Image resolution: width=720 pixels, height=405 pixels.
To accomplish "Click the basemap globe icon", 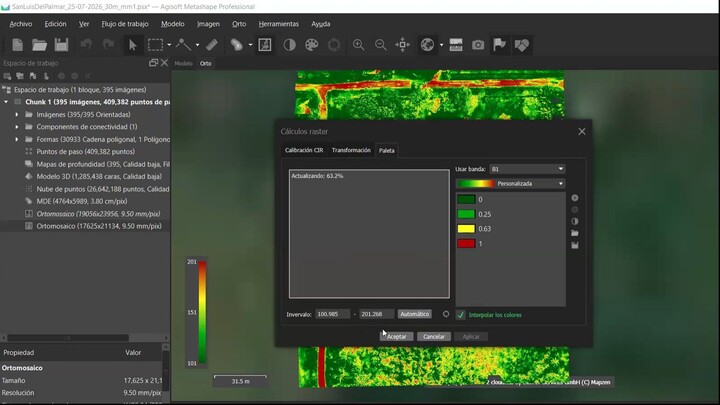I will click(427, 45).
